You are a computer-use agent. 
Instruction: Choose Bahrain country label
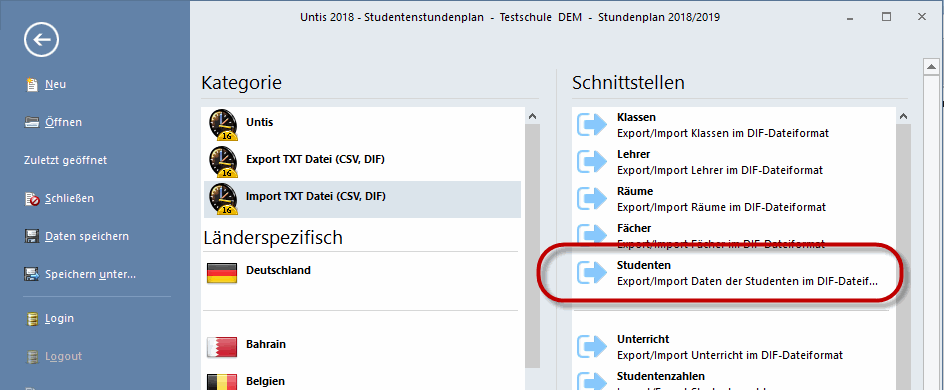pyautogui.click(x=266, y=345)
